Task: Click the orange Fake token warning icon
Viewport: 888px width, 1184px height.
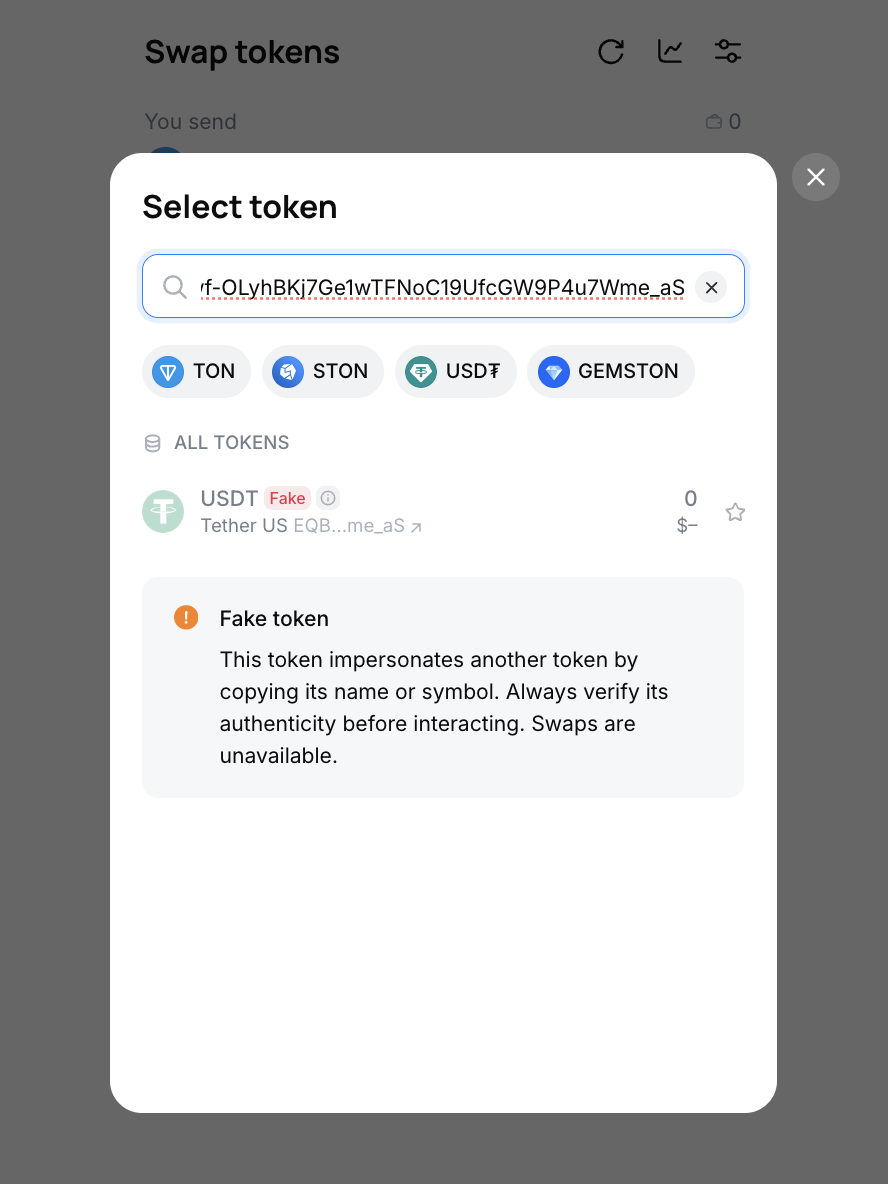Action: coord(186,617)
